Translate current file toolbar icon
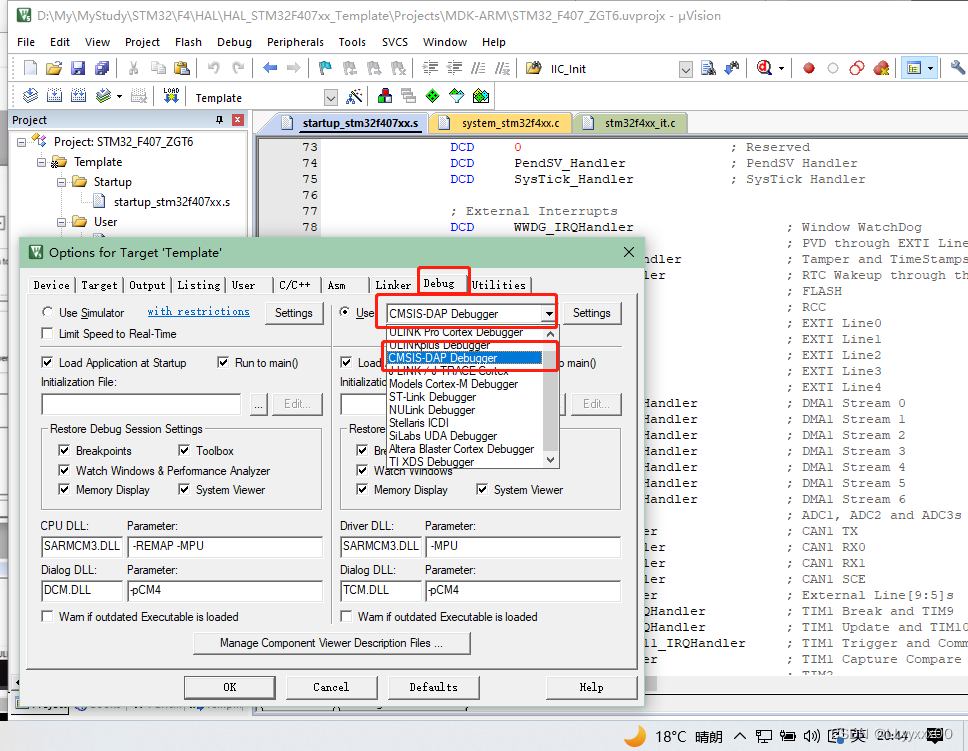 pyautogui.click(x=30, y=96)
